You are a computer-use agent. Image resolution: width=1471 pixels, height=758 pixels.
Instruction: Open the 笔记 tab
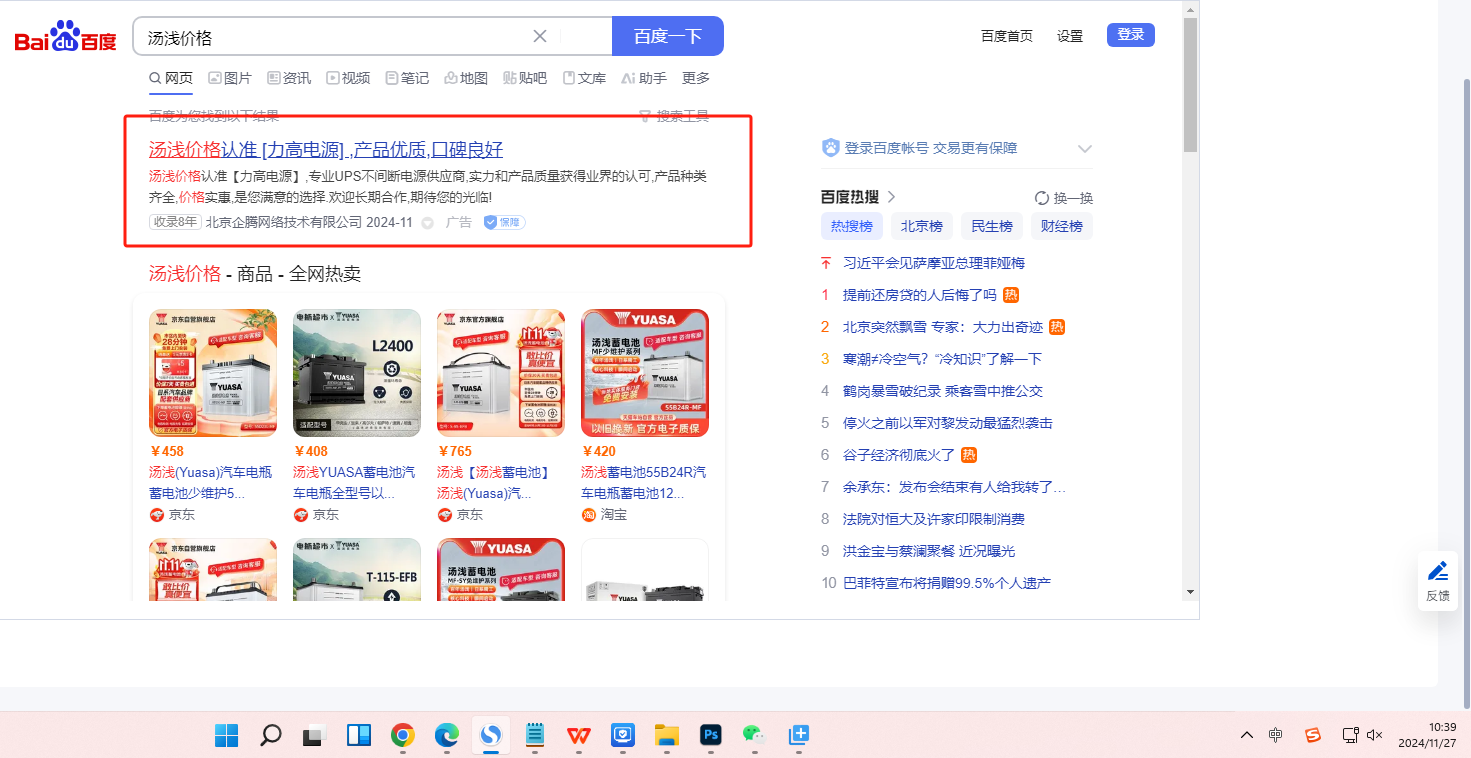(x=407, y=78)
